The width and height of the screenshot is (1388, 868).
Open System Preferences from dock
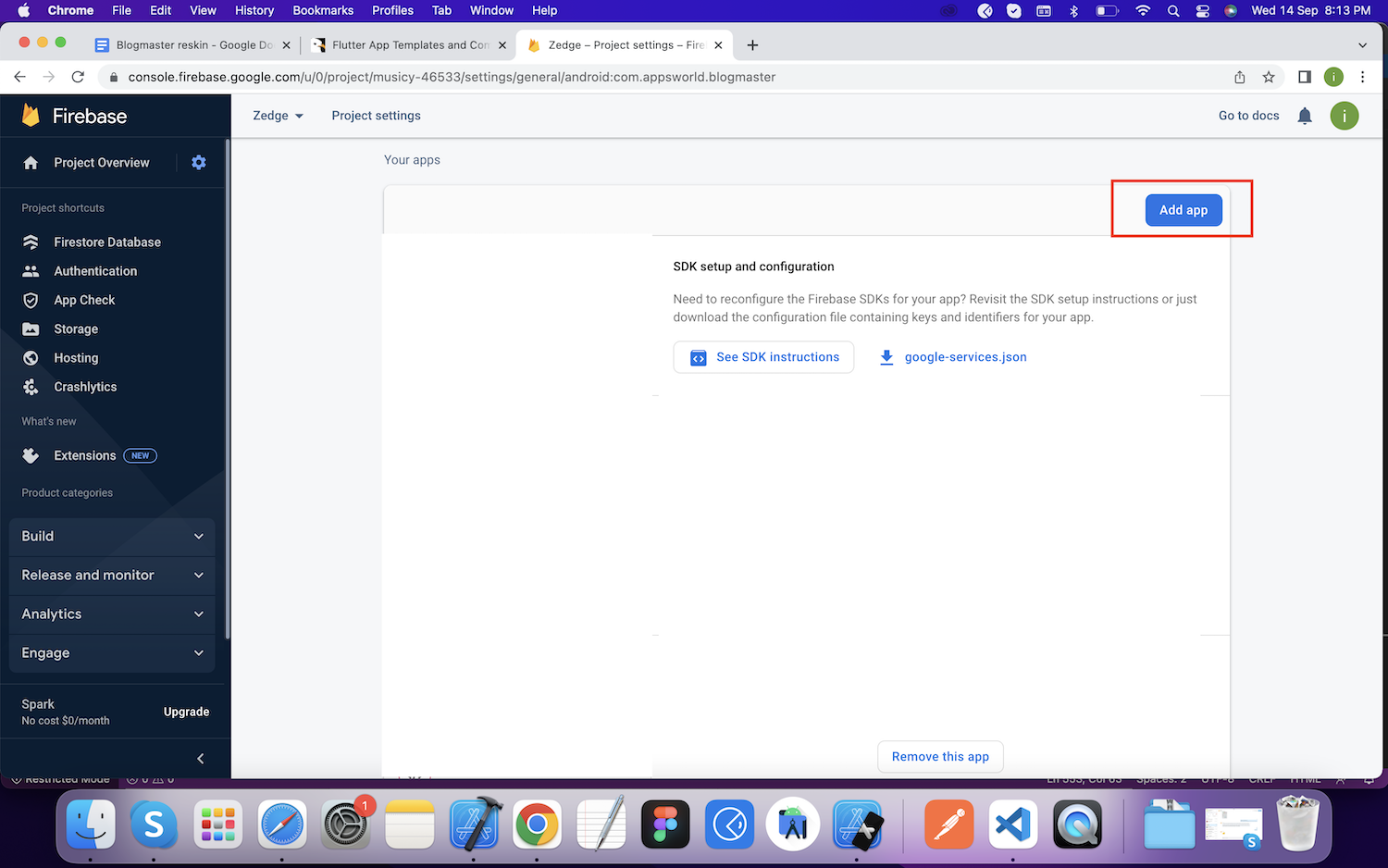[346, 824]
